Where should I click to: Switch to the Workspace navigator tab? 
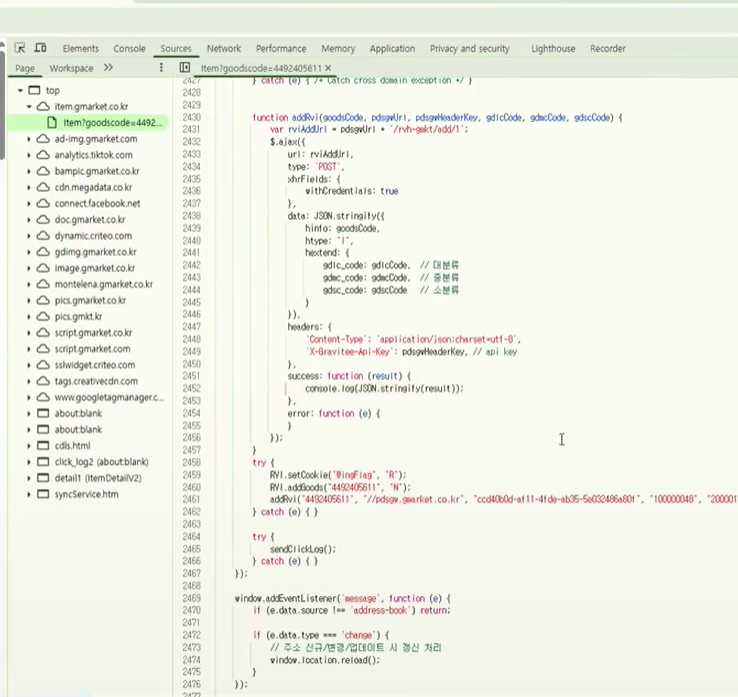71,68
